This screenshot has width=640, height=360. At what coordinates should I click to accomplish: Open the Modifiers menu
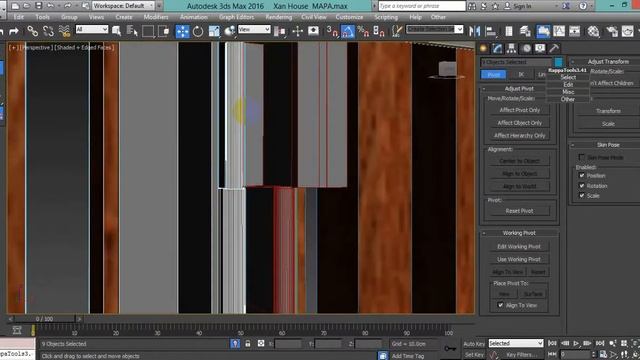[x=156, y=17]
